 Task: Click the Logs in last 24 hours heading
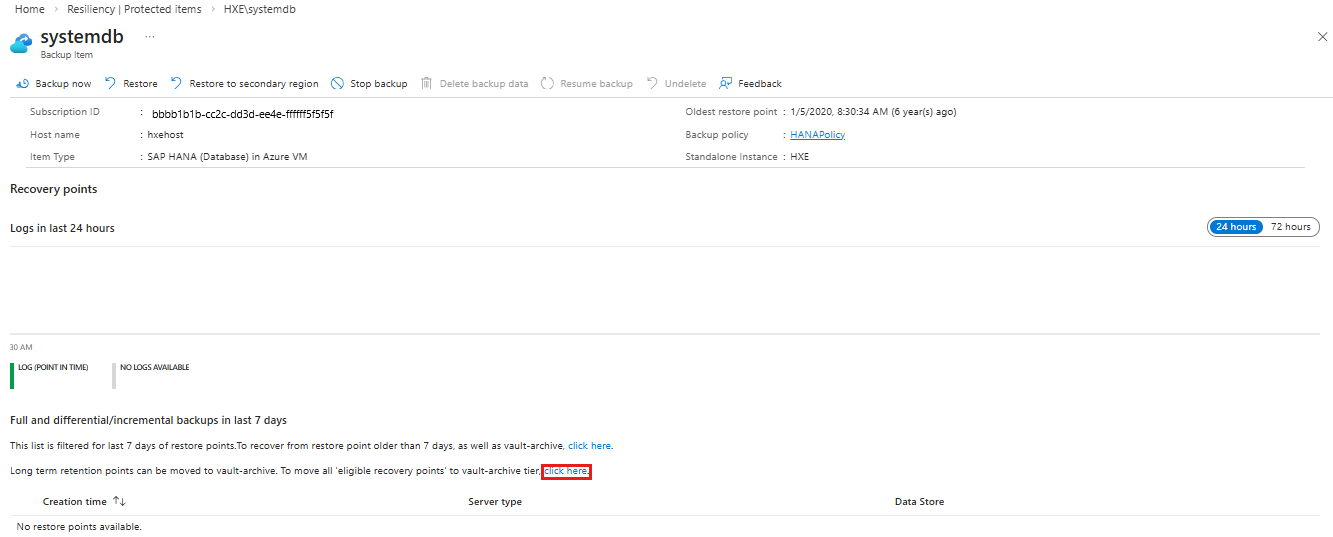tap(62, 228)
